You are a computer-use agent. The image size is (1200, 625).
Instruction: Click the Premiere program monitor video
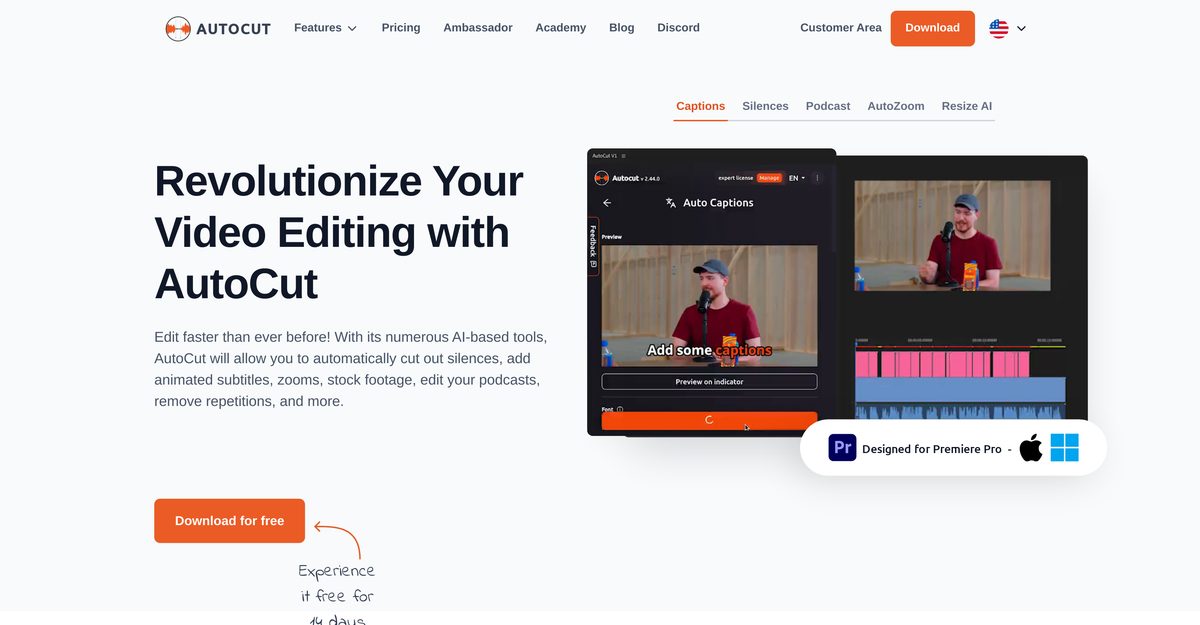pyautogui.click(x=952, y=236)
